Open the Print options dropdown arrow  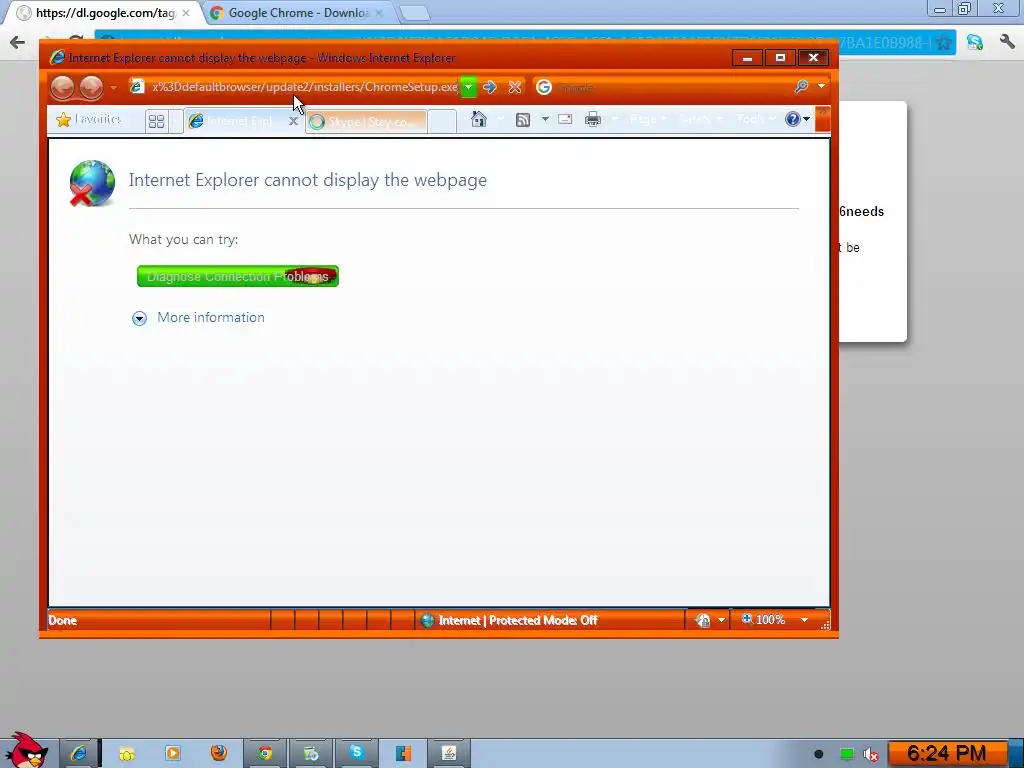tap(615, 120)
